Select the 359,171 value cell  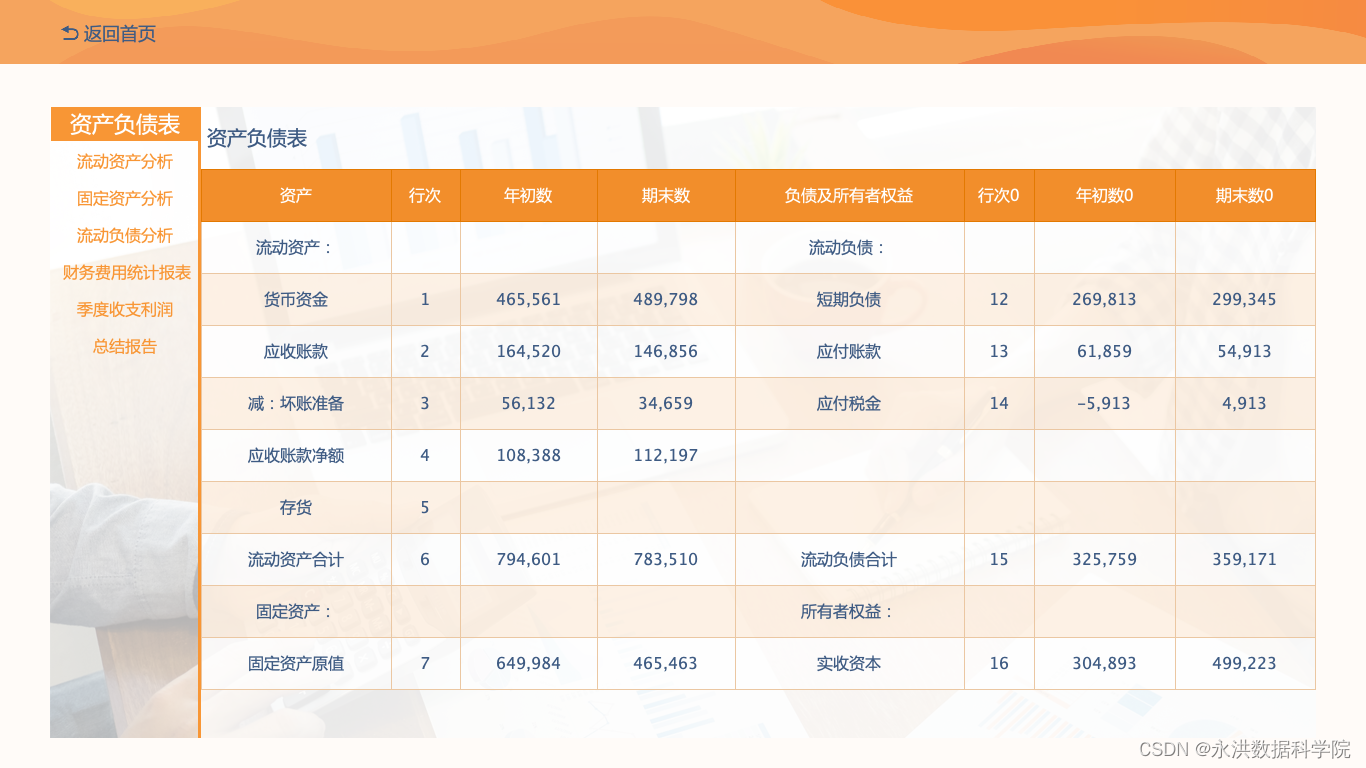click(x=1245, y=559)
